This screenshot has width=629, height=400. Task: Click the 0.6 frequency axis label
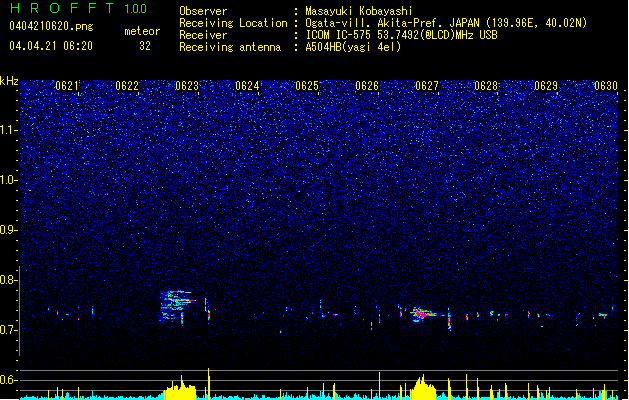tap(9, 380)
